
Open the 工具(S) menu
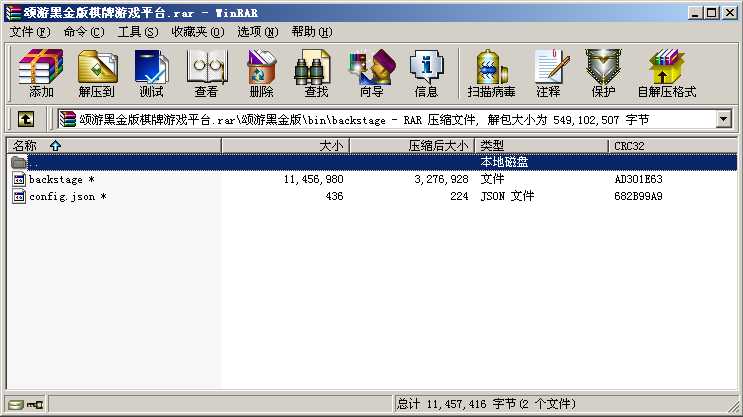[x=137, y=32]
